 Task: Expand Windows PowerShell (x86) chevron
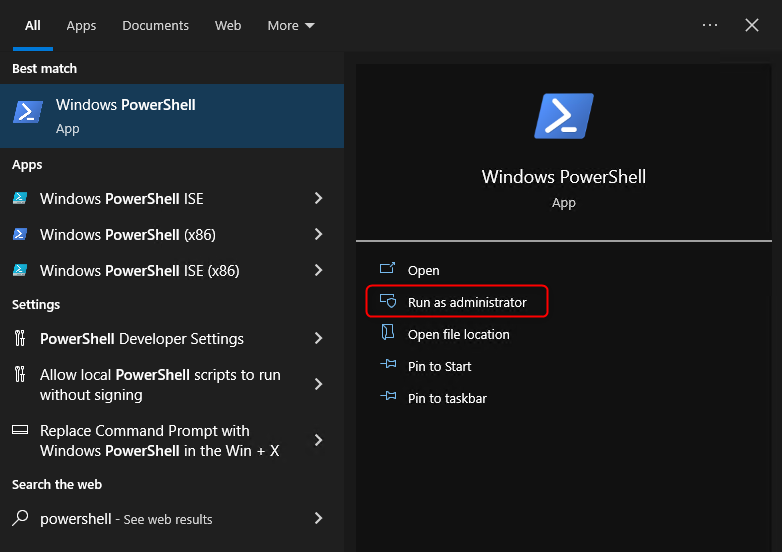point(318,234)
